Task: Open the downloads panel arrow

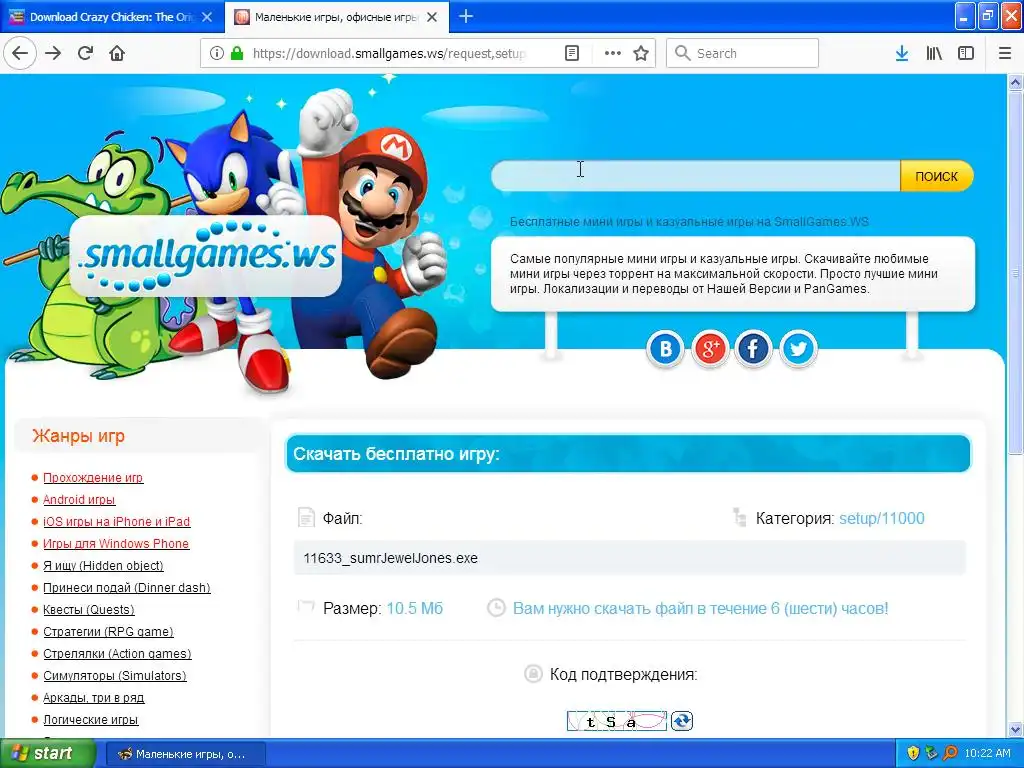Action: pos(902,53)
